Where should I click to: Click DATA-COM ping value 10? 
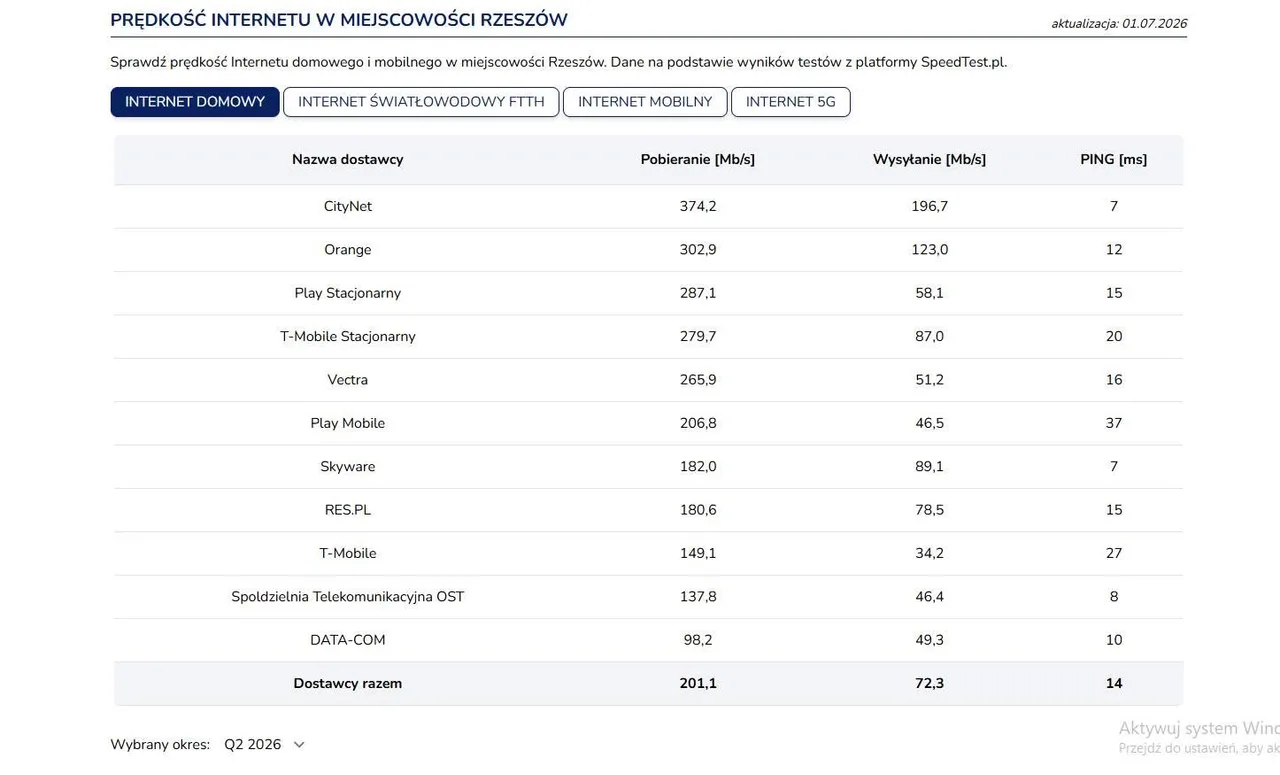point(1114,640)
